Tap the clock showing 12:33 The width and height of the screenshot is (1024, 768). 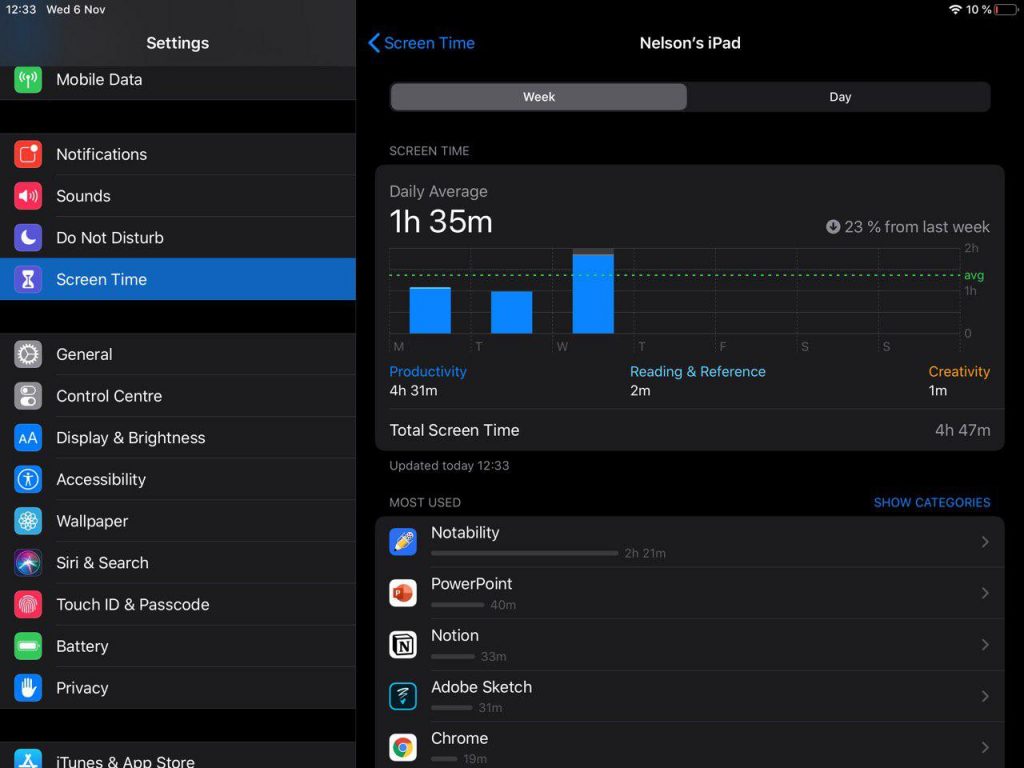tap(21, 10)
